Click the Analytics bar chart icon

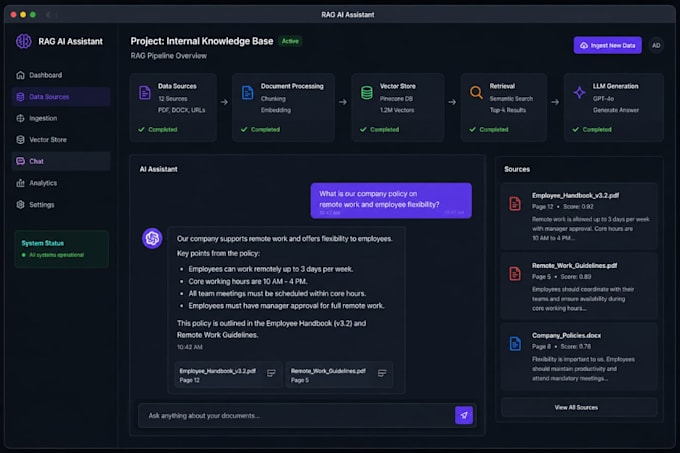(x=20, y=183)
